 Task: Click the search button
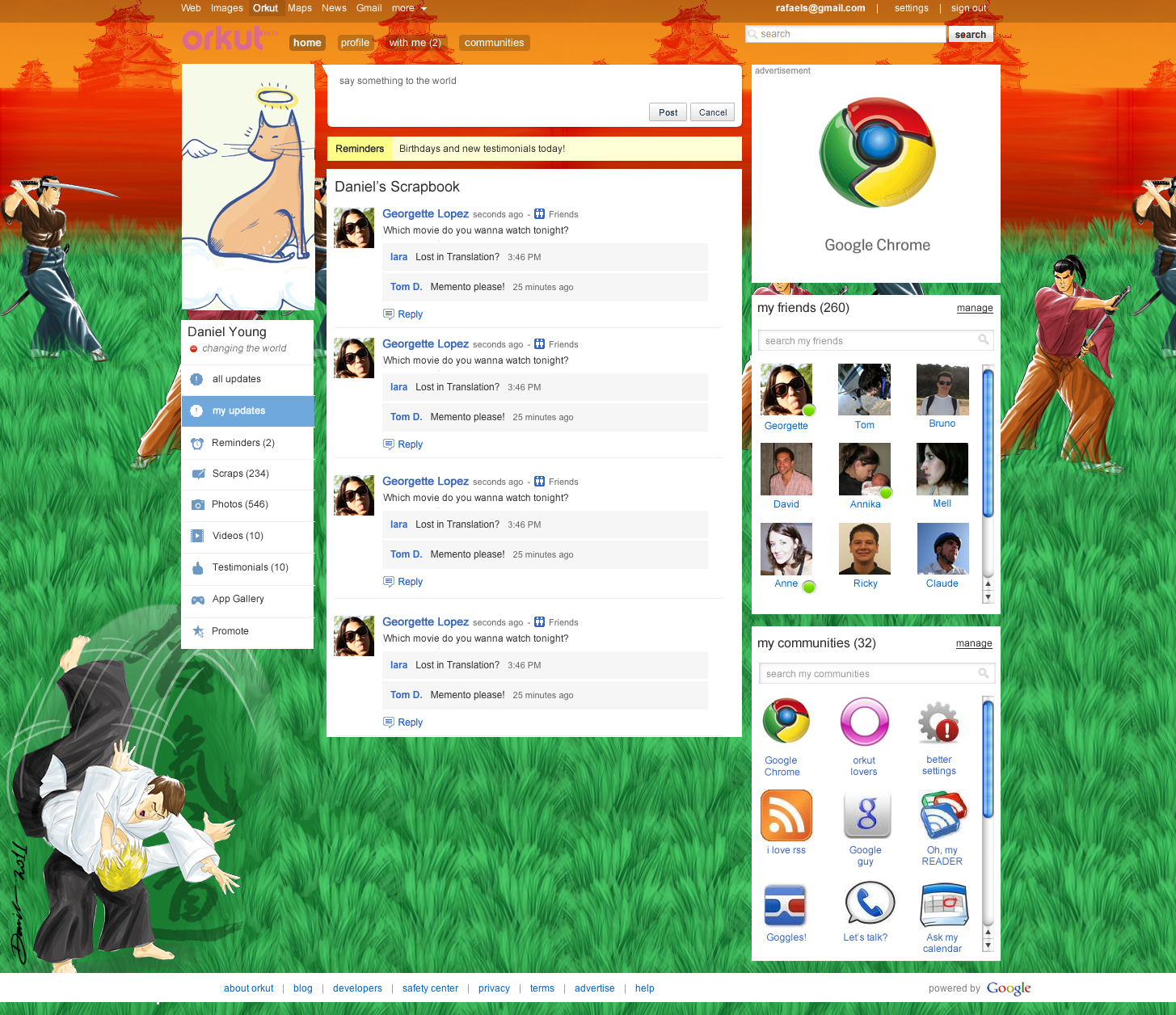tap(970, 34)
